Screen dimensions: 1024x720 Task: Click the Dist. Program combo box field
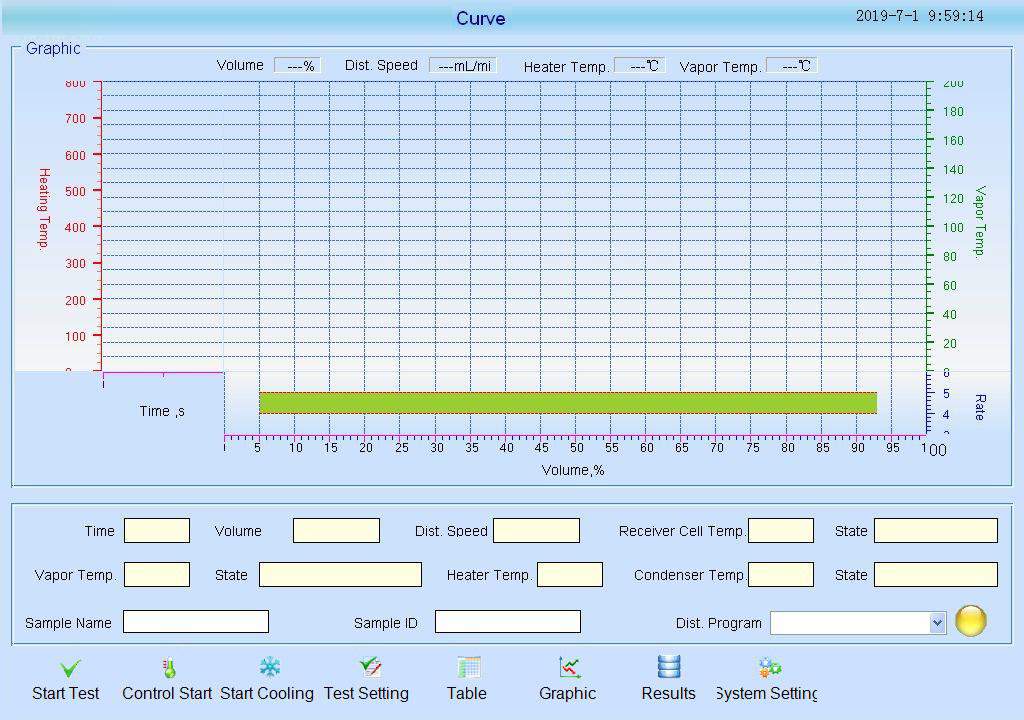[849, 623]
